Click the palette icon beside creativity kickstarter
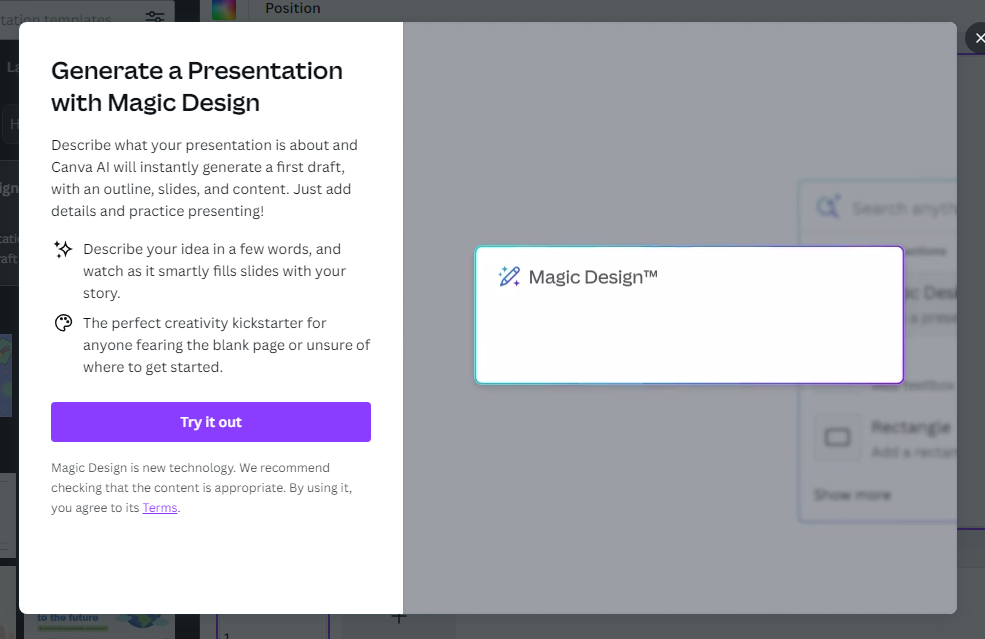The height and width of the screenshot is (639, 985). point(63,323)
